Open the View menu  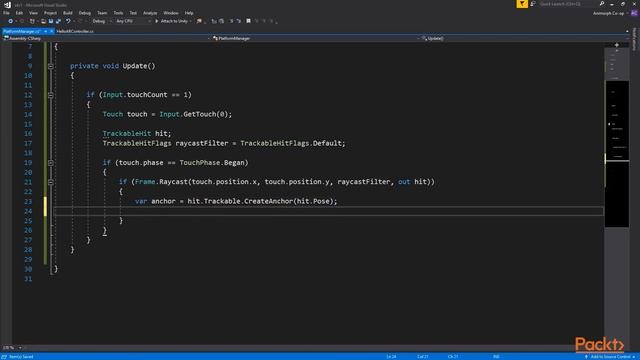(x=33, y=13)
